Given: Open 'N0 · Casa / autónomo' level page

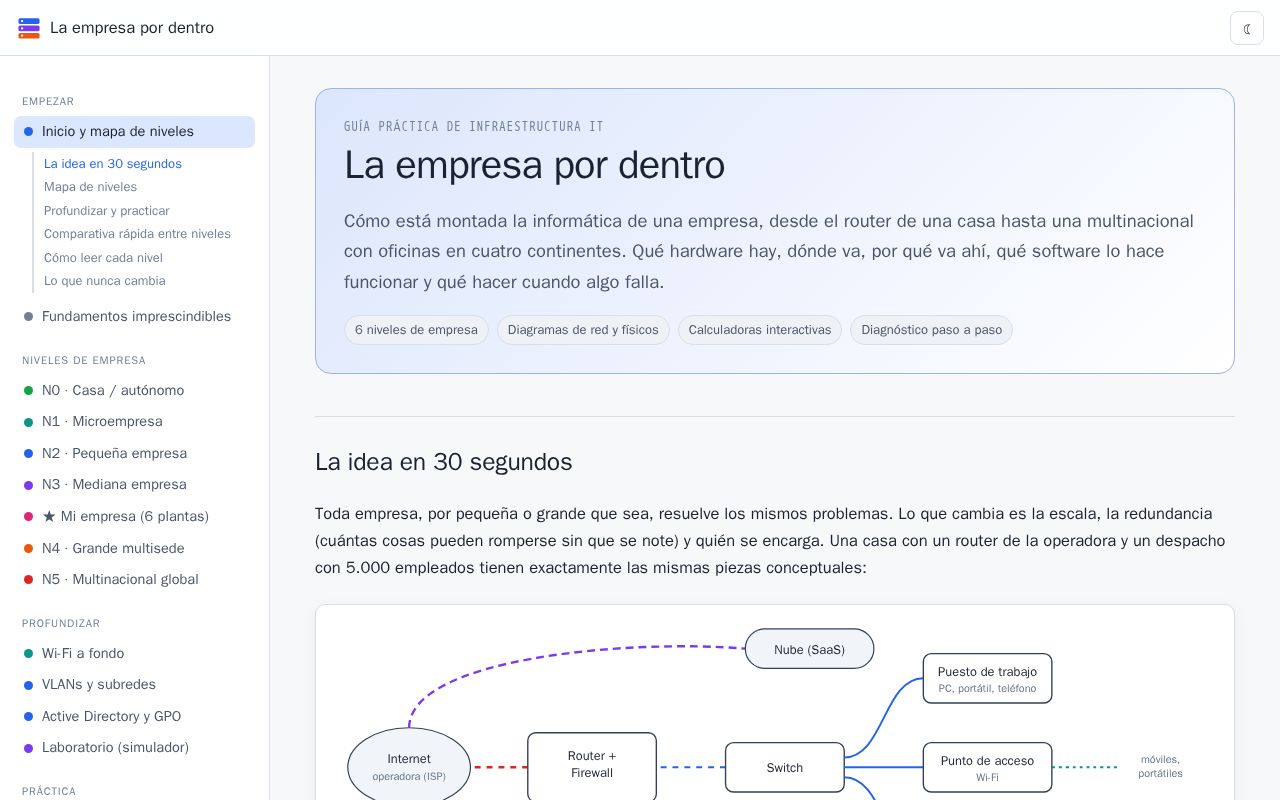Looking at the screenshot, I should [134, 390].
